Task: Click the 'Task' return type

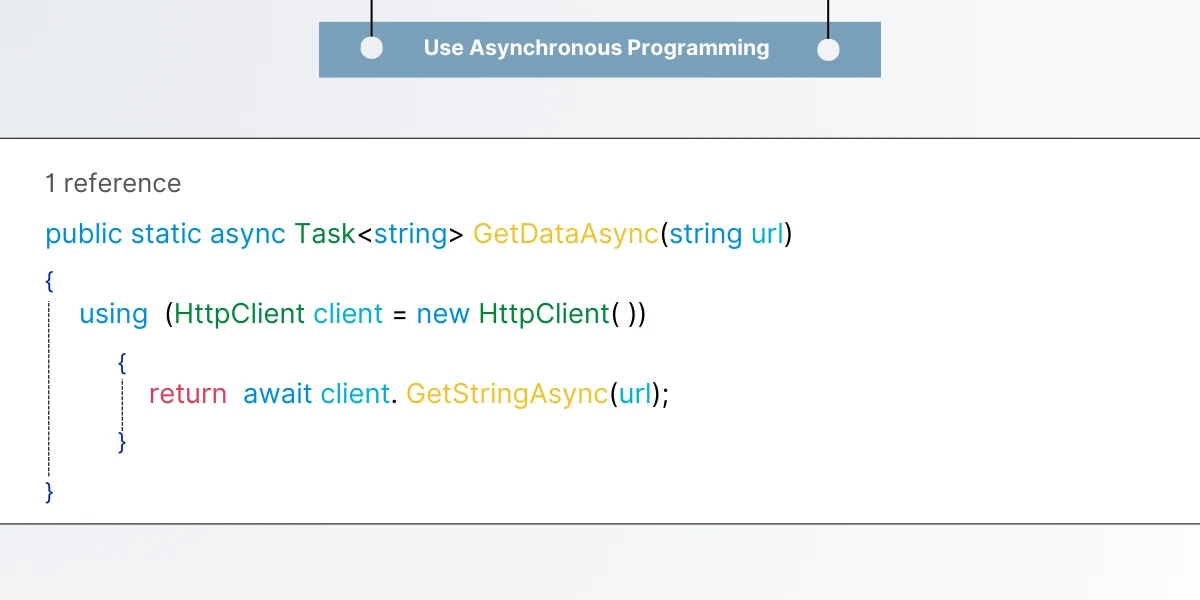Action: point(325,234)
